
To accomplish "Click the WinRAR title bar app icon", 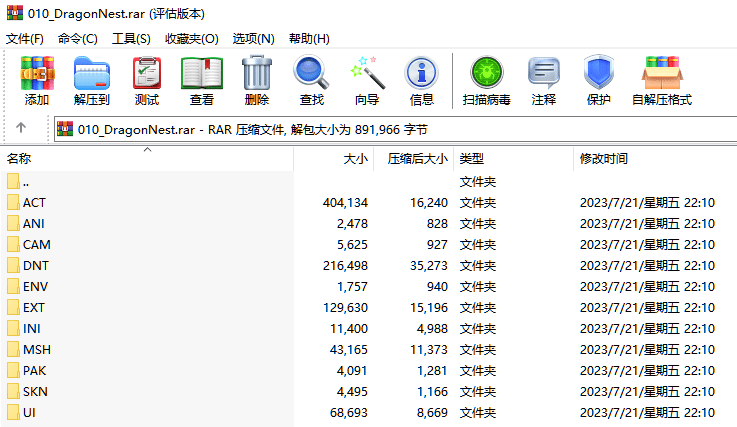I will click(15, 13).
